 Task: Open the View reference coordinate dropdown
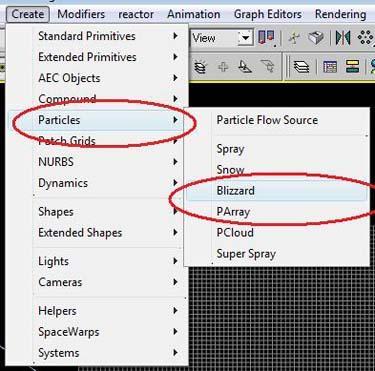click(x=245, y=38)
